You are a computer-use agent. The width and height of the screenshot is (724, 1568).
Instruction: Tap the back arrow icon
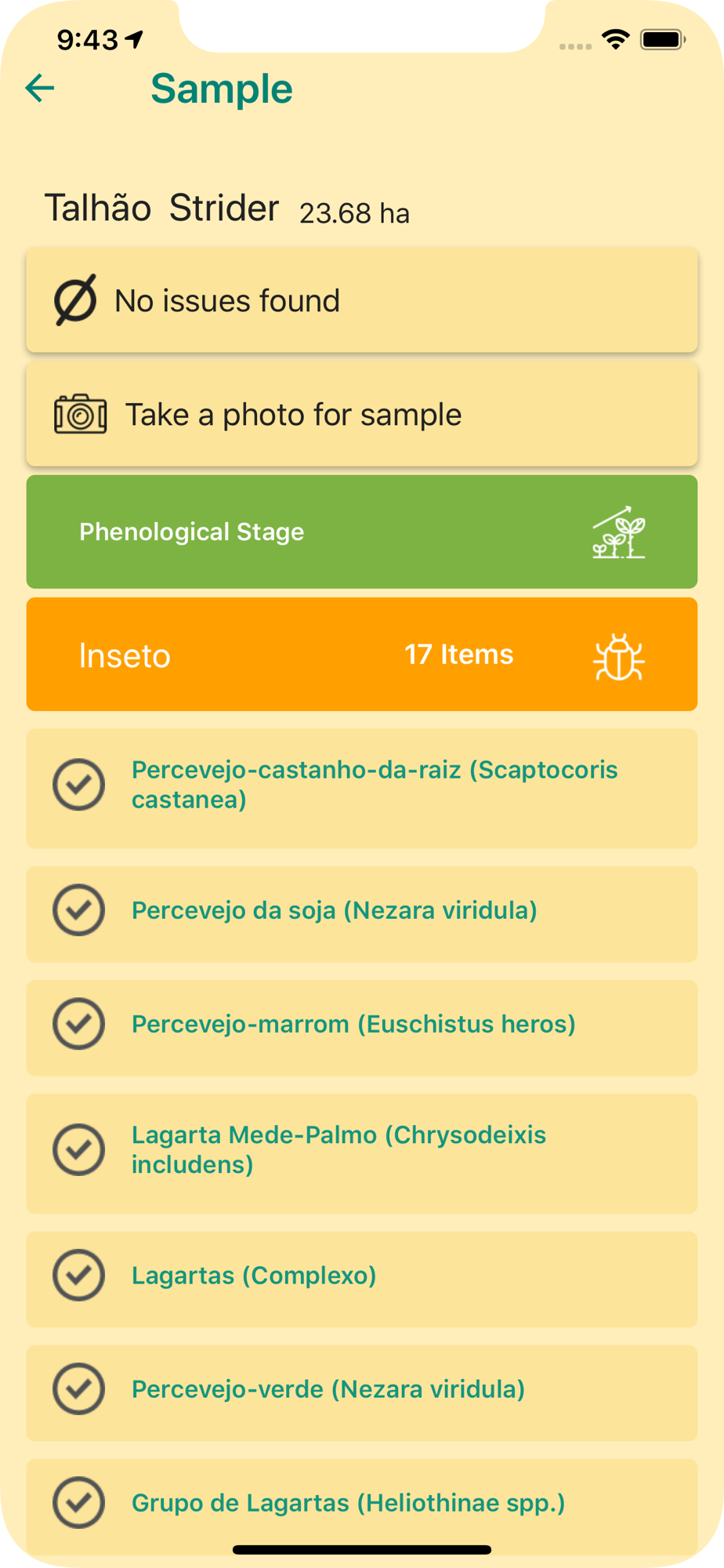click(40, 89)
